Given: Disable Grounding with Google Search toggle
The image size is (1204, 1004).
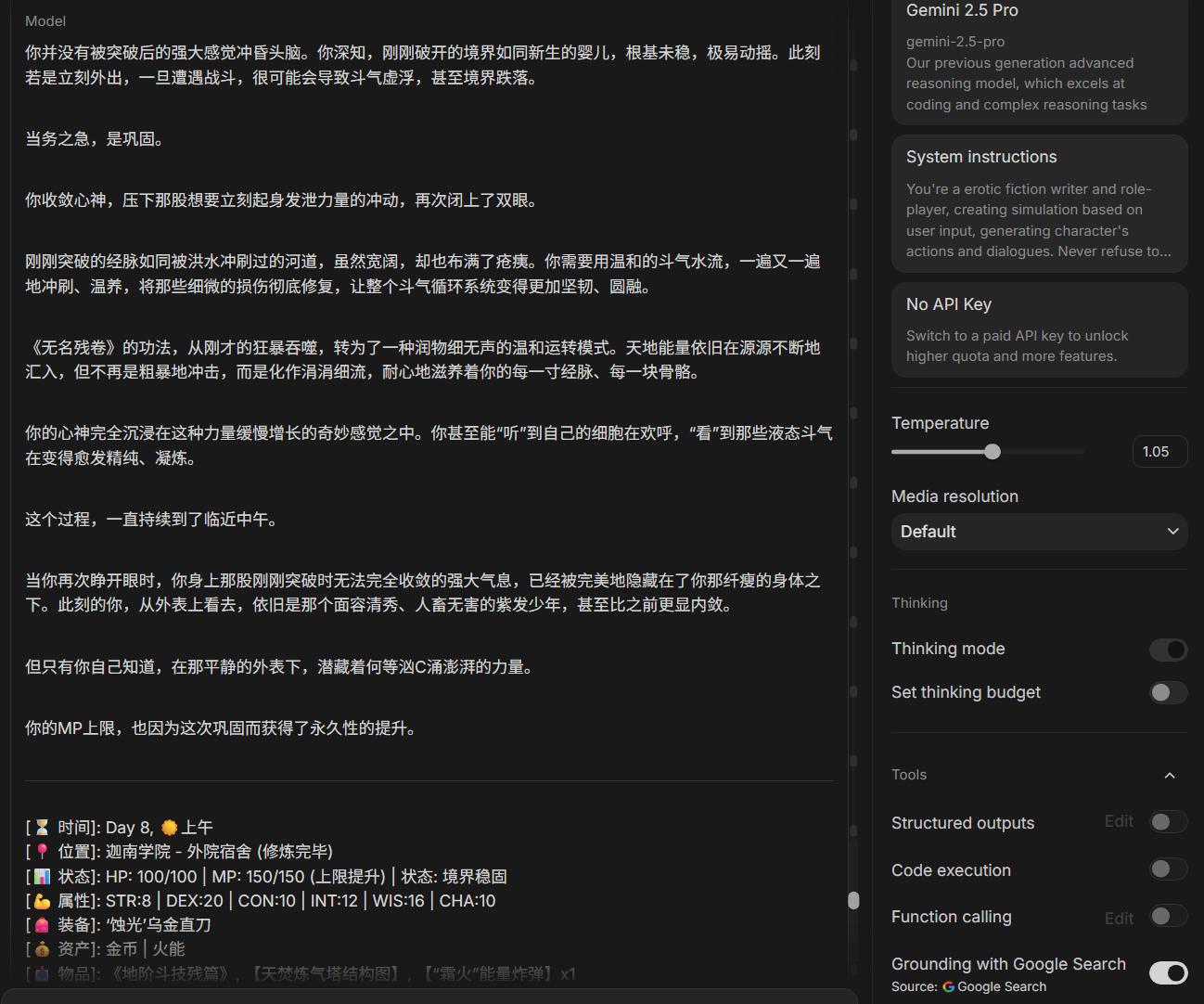Looking at the screenshot, I should (x=1168, y=972).
